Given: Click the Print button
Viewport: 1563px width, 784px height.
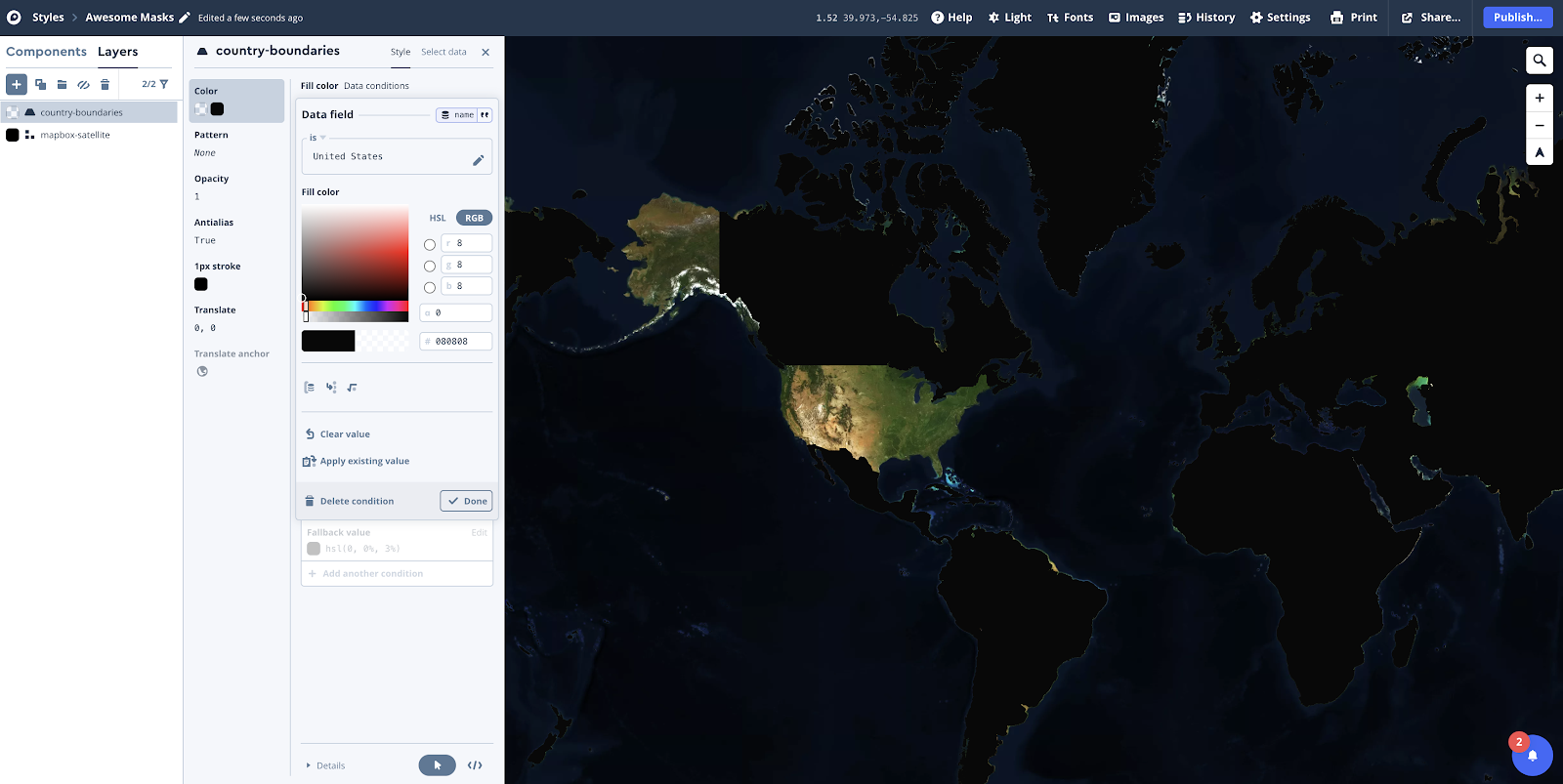Looking at the screenshot, I should pyautogui.click(x=1353, y=18).
